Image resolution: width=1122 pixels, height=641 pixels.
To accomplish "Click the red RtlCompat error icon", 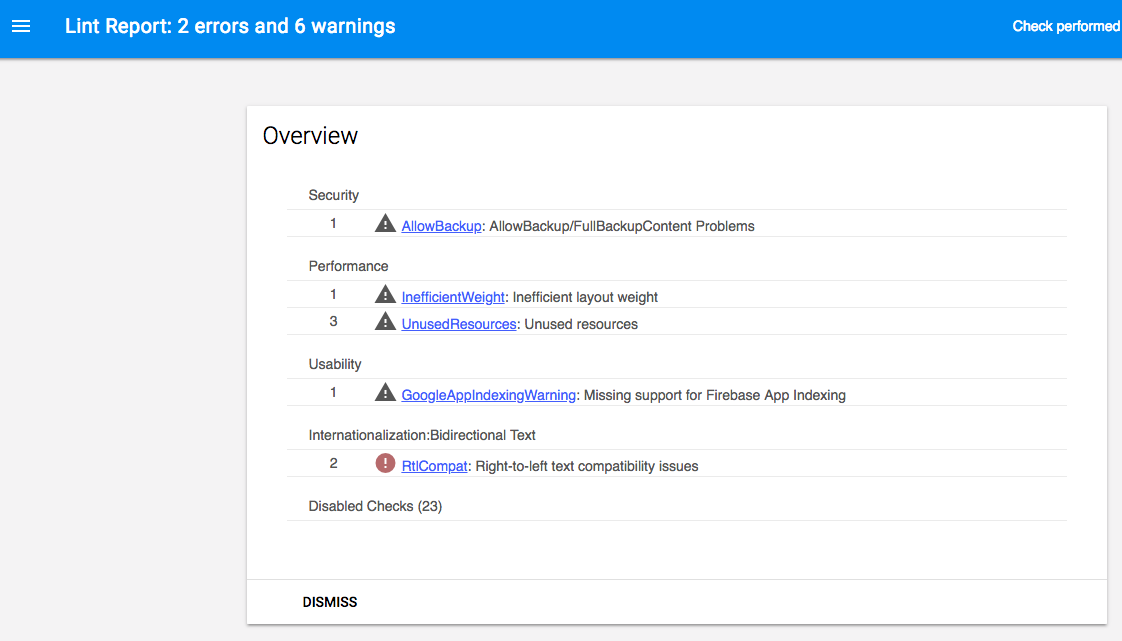I will coord(385,464).
